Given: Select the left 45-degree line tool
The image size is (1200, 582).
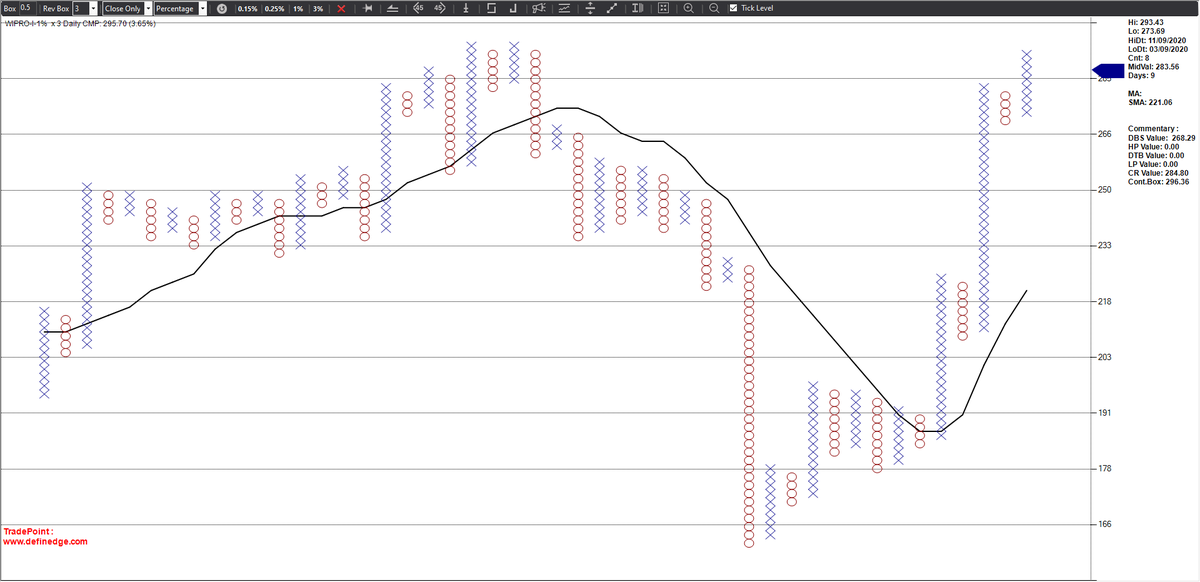Looking at the screenshot, I should [x=419, y=8].
